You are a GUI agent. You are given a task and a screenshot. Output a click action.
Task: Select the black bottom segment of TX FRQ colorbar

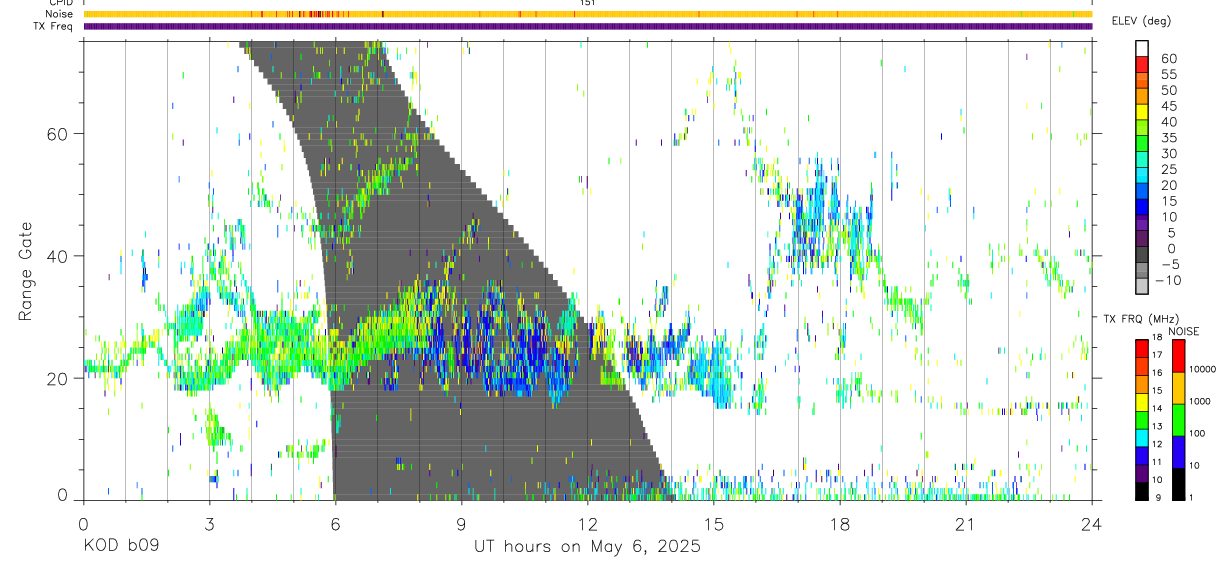pos(1142,490)
